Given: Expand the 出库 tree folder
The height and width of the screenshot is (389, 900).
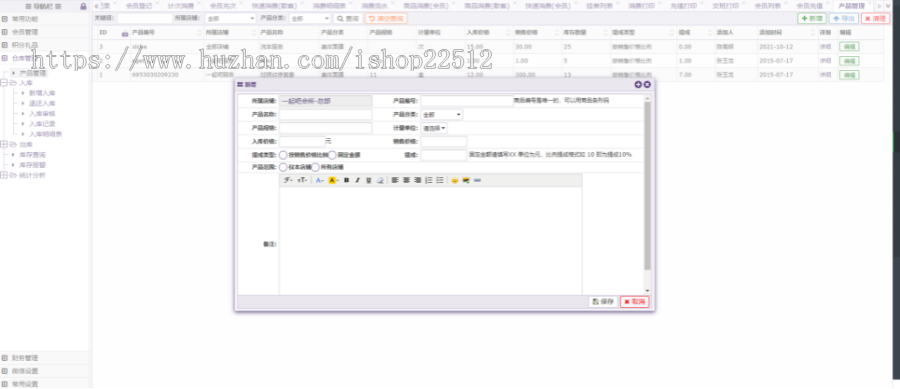Looking at the screenshot, I should click(x=5, y=145).
